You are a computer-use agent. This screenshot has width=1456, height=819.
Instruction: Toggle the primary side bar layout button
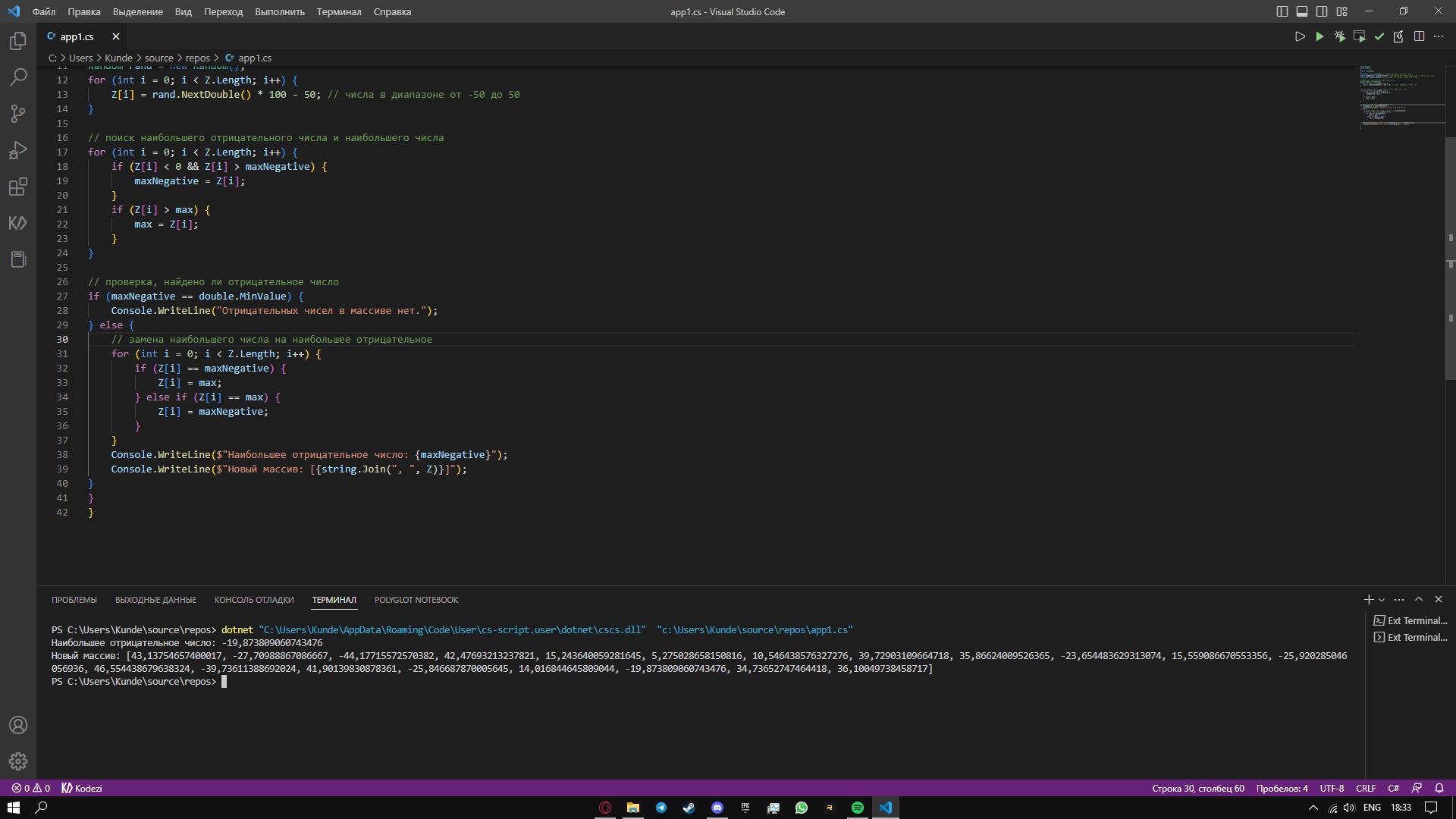click(1282, 11)
